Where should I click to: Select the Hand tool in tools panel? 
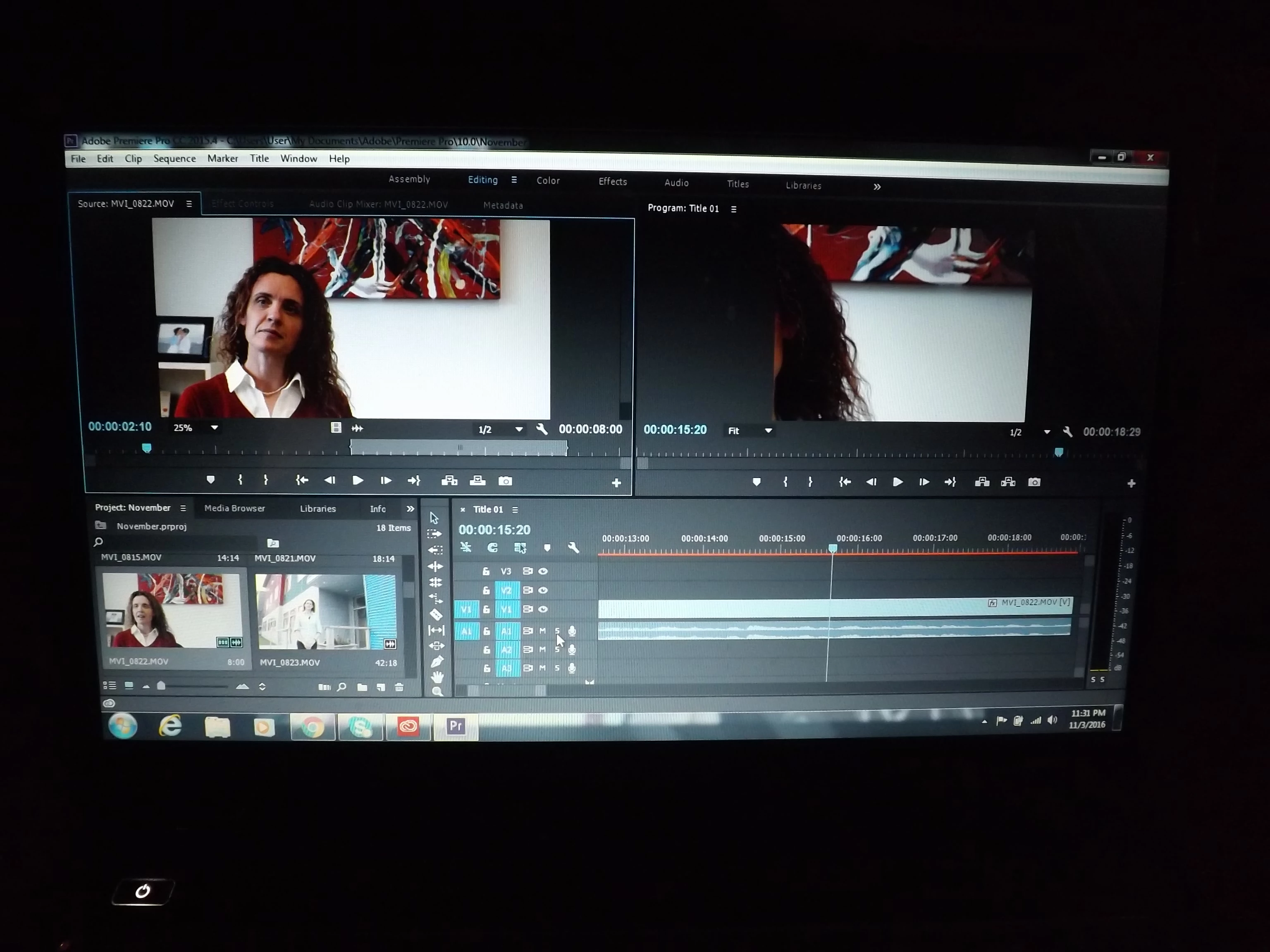[x=437, y=677]
